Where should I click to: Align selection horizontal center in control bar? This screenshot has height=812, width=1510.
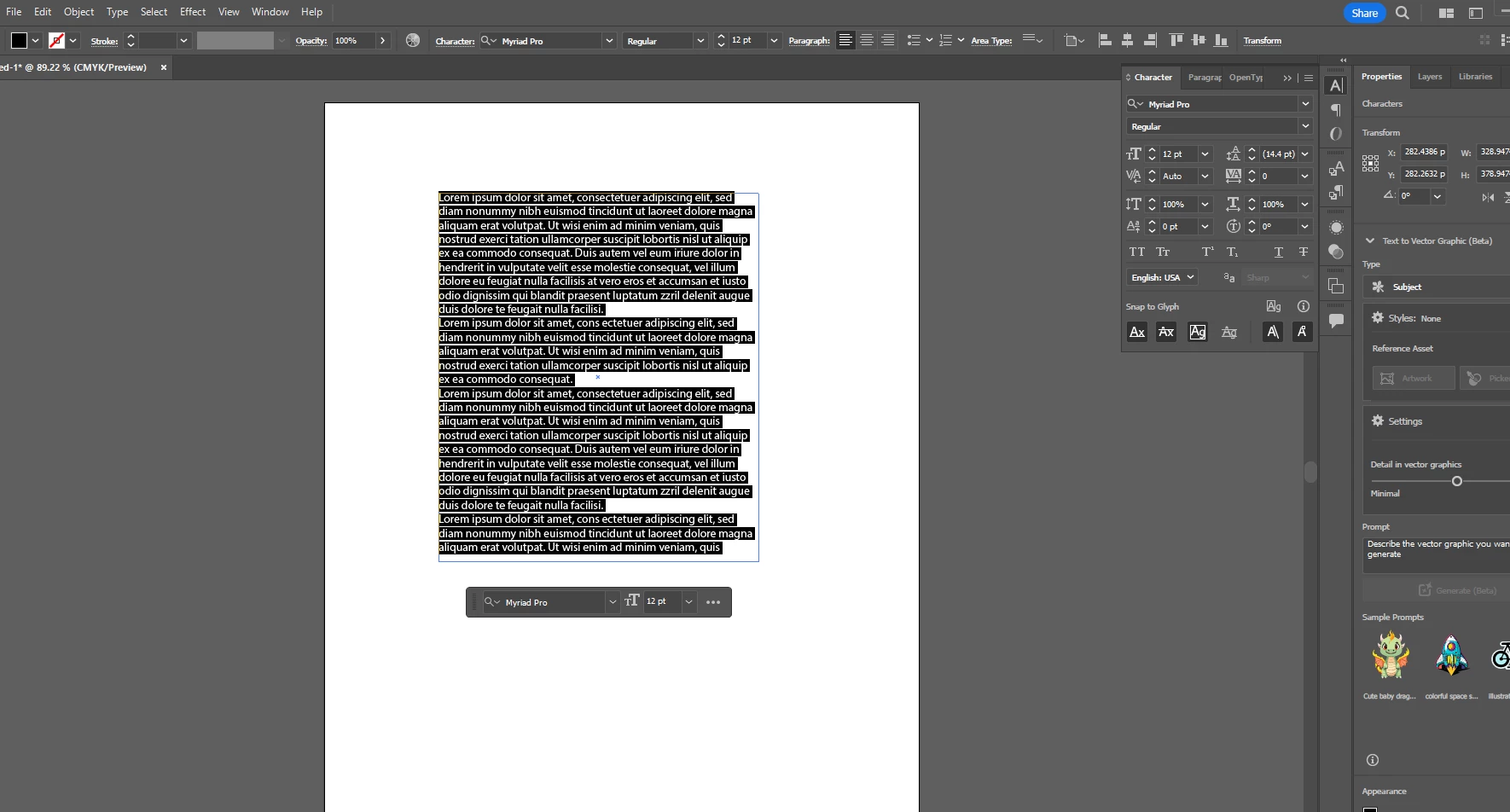(x=1127, y=40)
